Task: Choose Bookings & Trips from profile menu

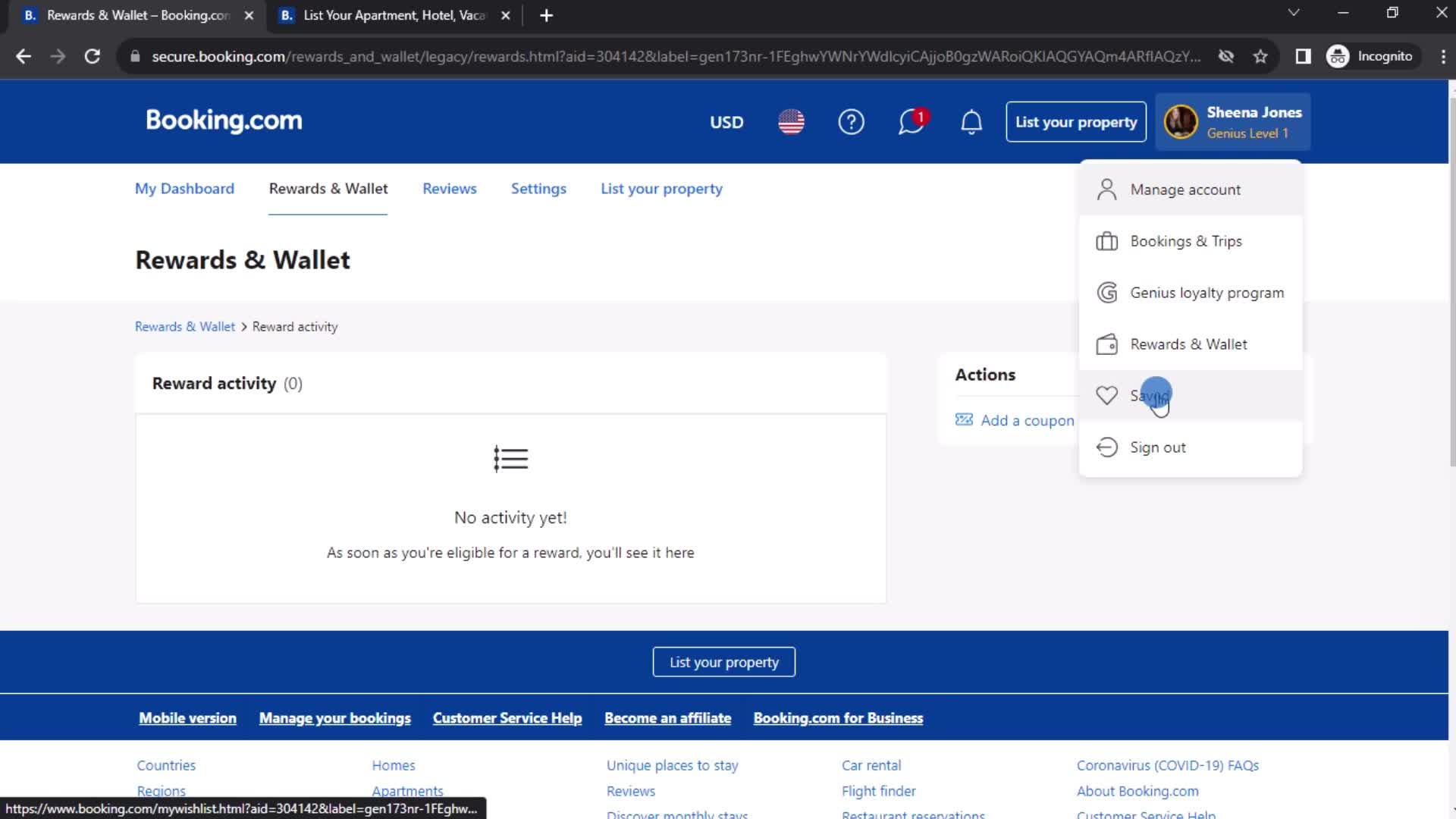Action: pos(1191,241)
